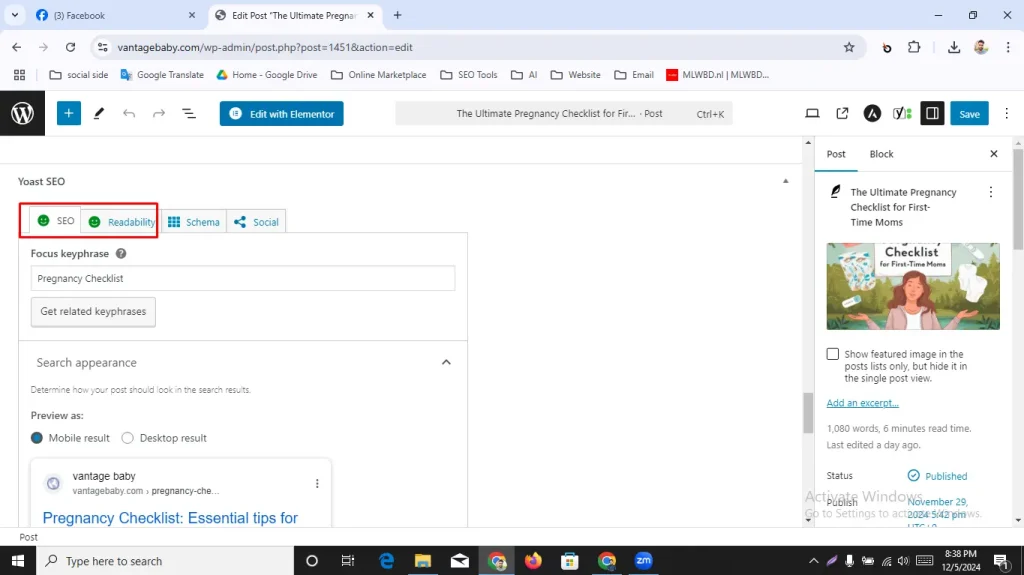
Task: Open the Yoast SEO toolbar icon
Action: [902, 113]
